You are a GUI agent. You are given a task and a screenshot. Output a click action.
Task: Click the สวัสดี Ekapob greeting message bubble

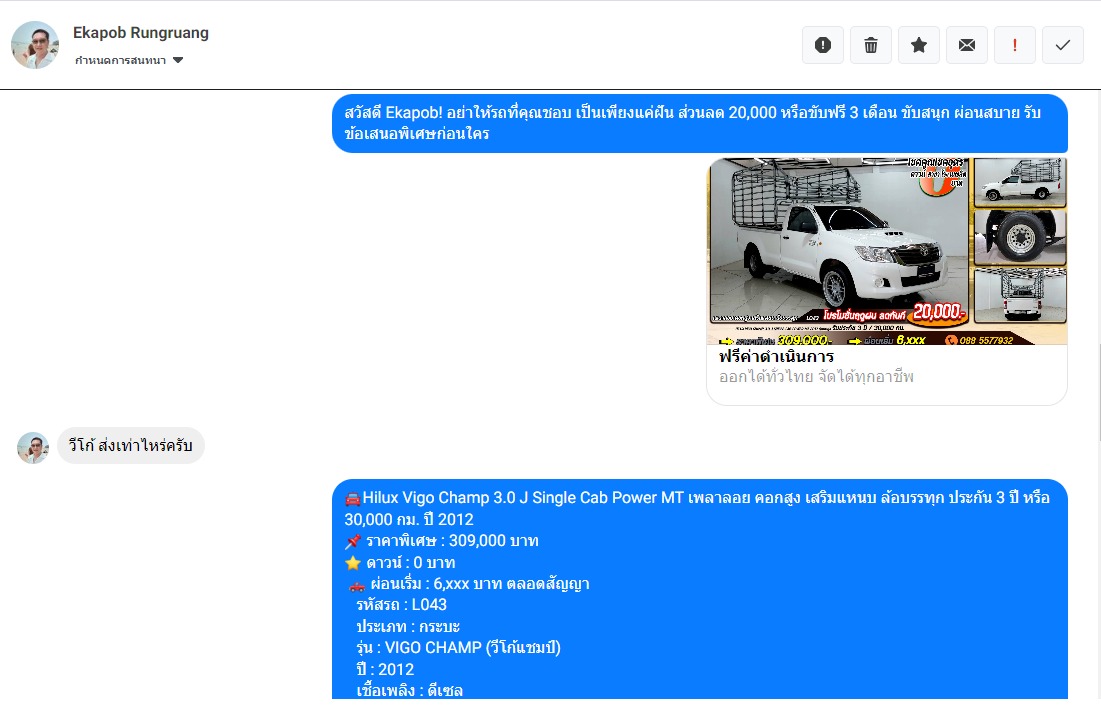[699, 123]
